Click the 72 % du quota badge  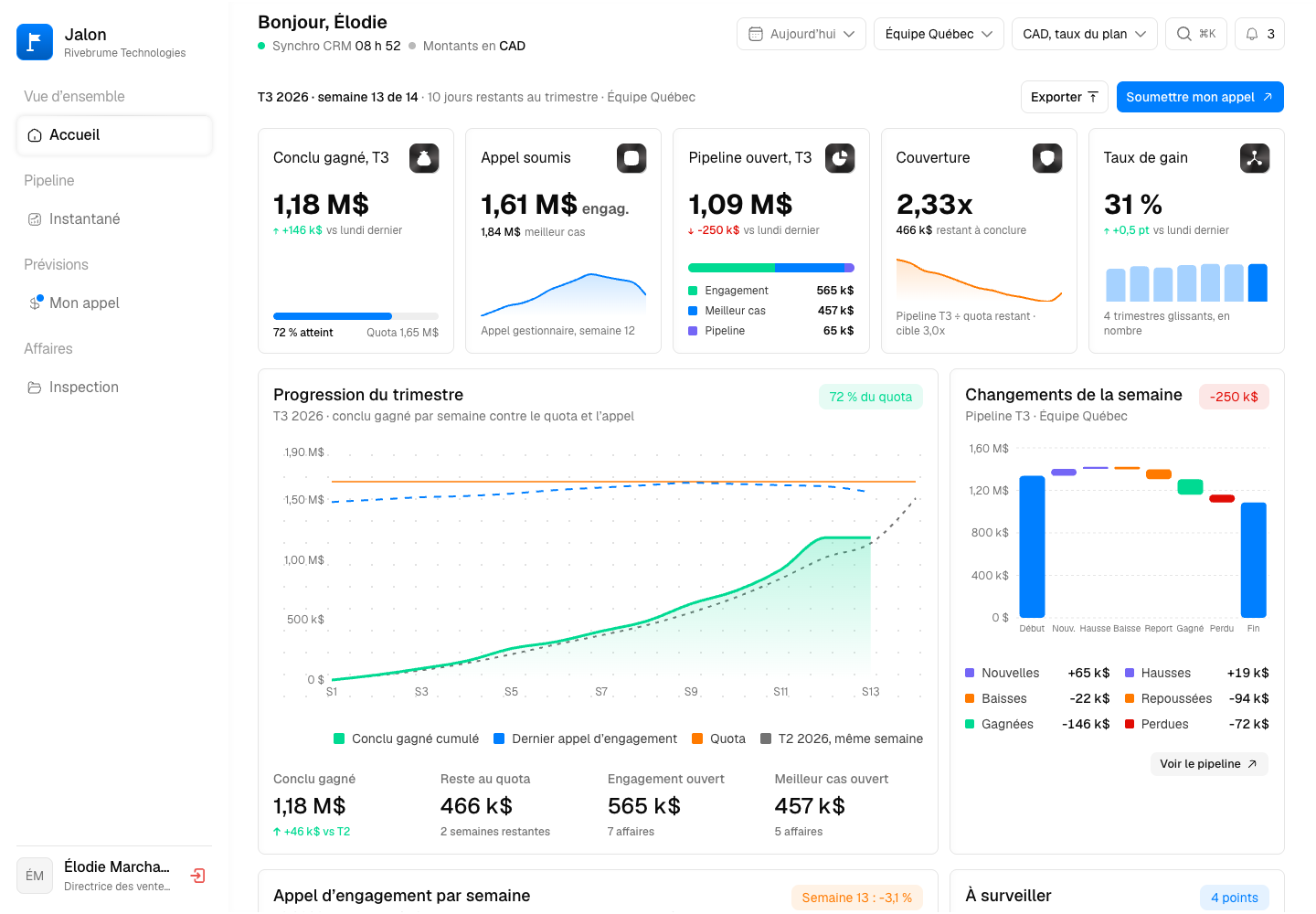[x=871, y=397]
